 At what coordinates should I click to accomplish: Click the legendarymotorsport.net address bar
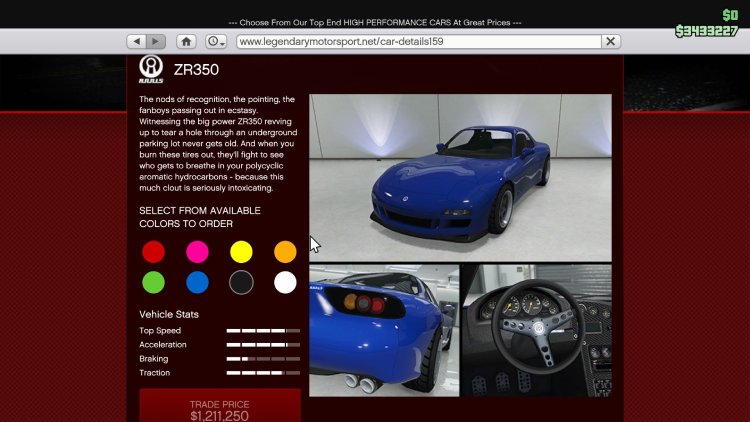(419, 42)
